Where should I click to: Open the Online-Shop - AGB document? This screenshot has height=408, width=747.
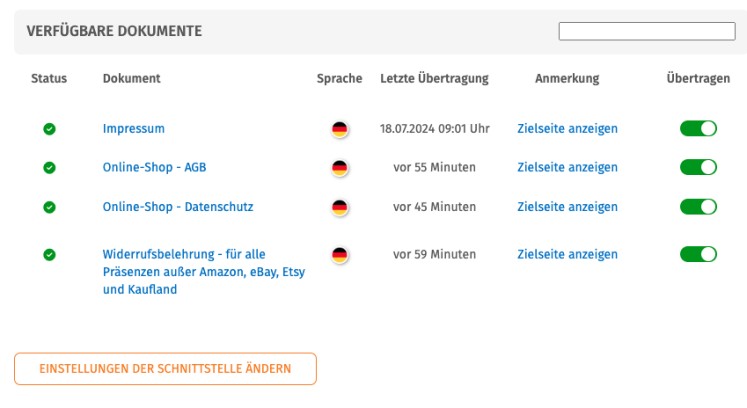click(x=154, y=167)
